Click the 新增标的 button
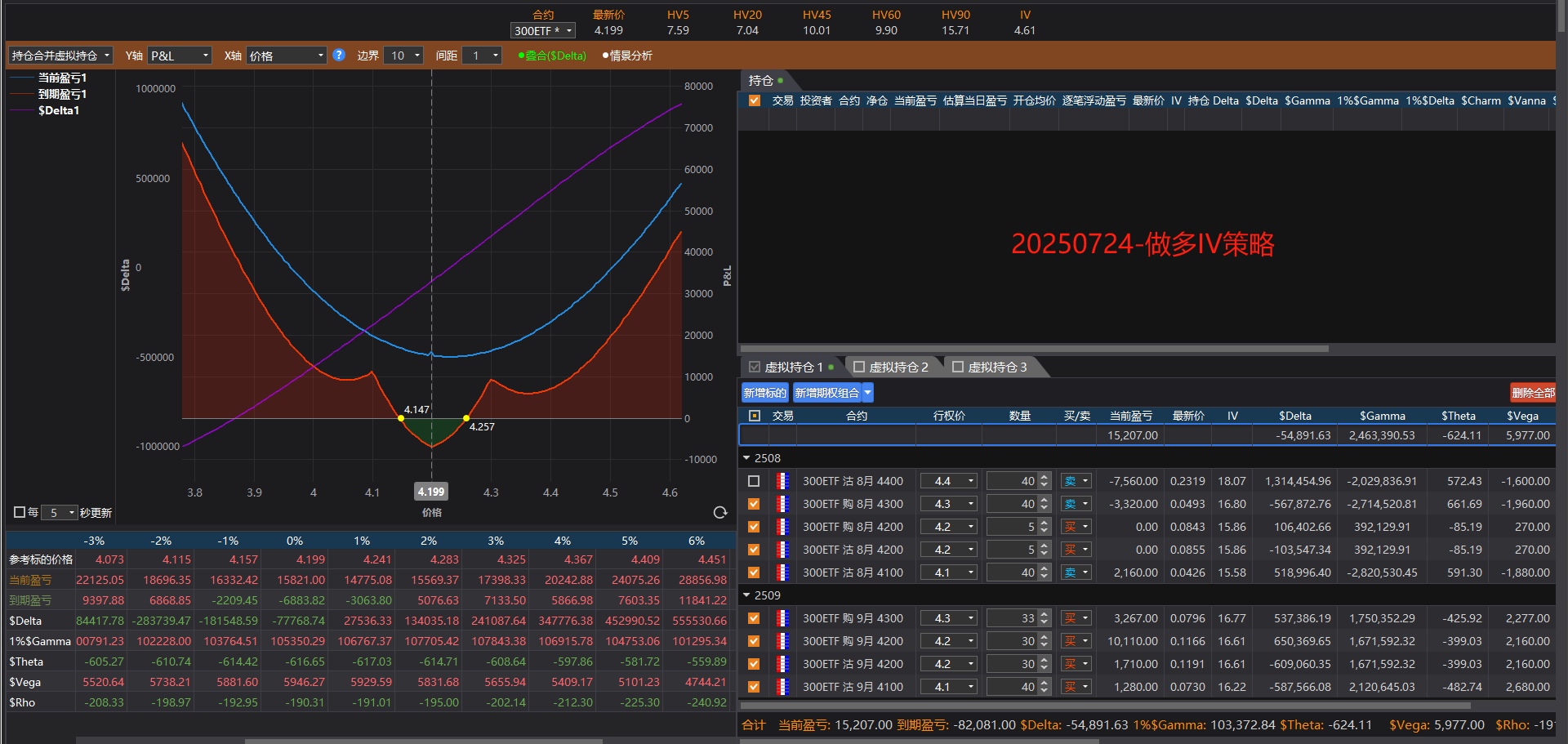Viewport: 1568px width, 744px height. [x=765, y=393]
